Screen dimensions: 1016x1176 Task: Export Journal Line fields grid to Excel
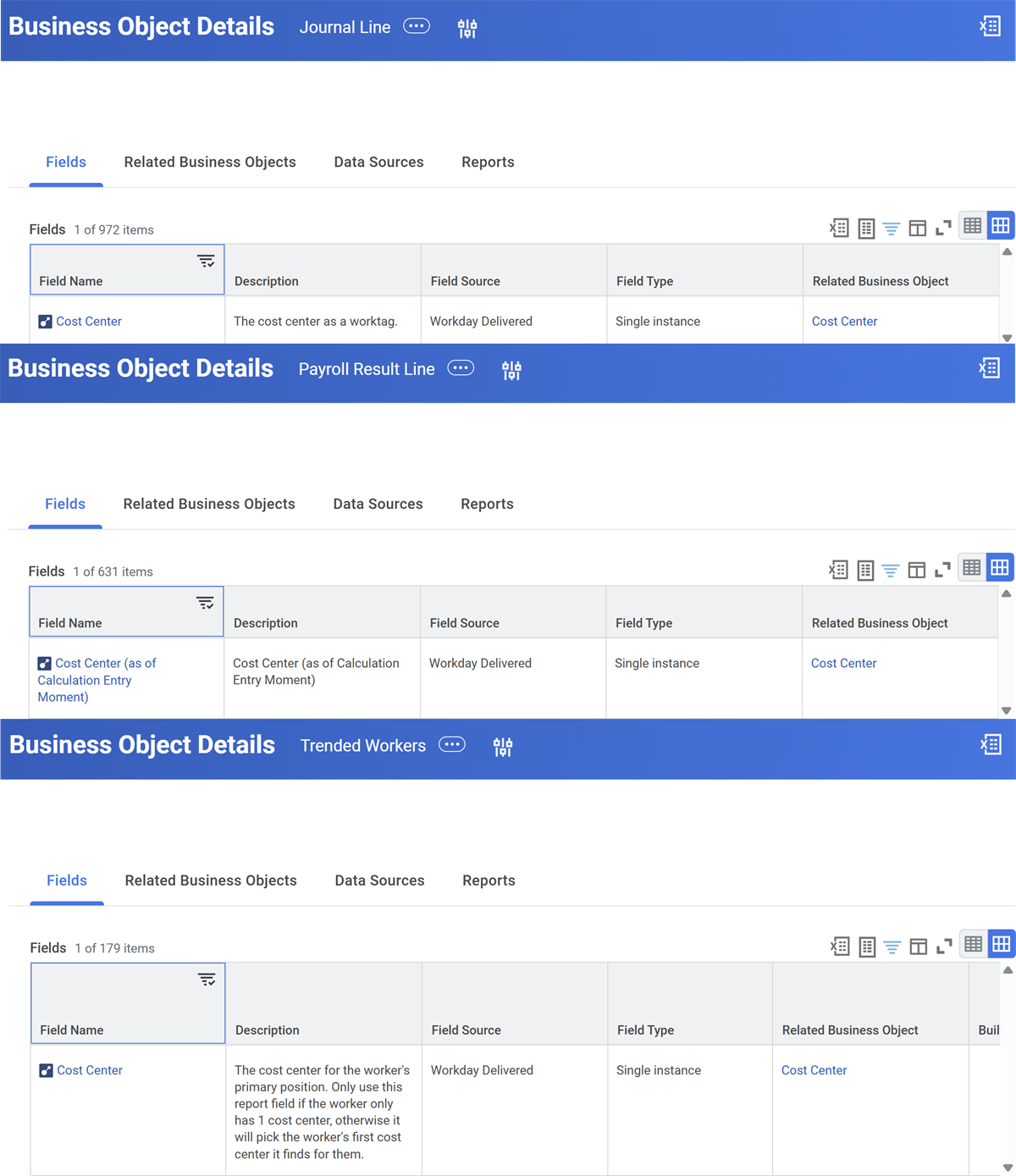pyautogui.click(x=839, y=228)
